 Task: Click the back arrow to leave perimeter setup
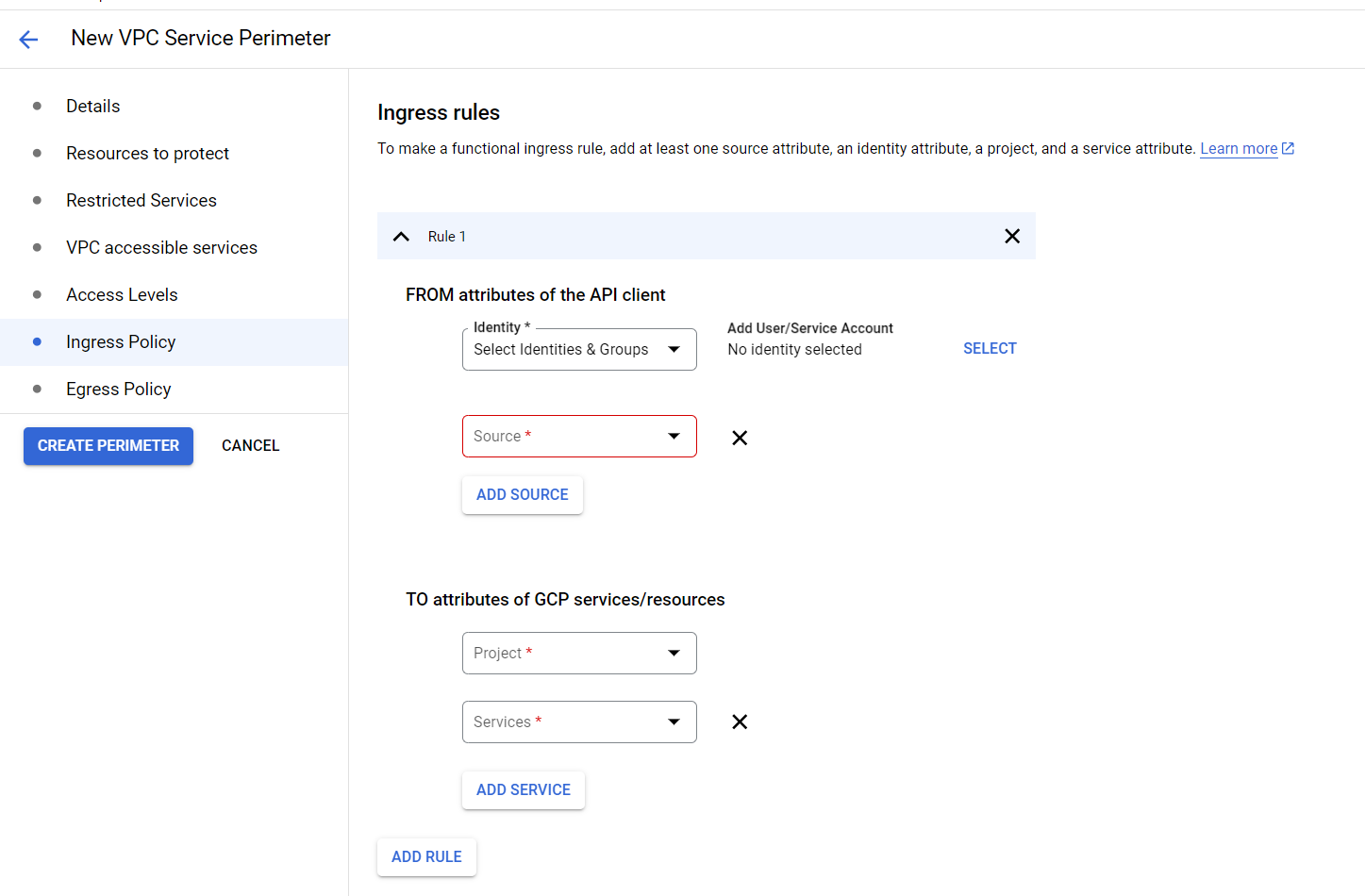[x=28, y=39]
